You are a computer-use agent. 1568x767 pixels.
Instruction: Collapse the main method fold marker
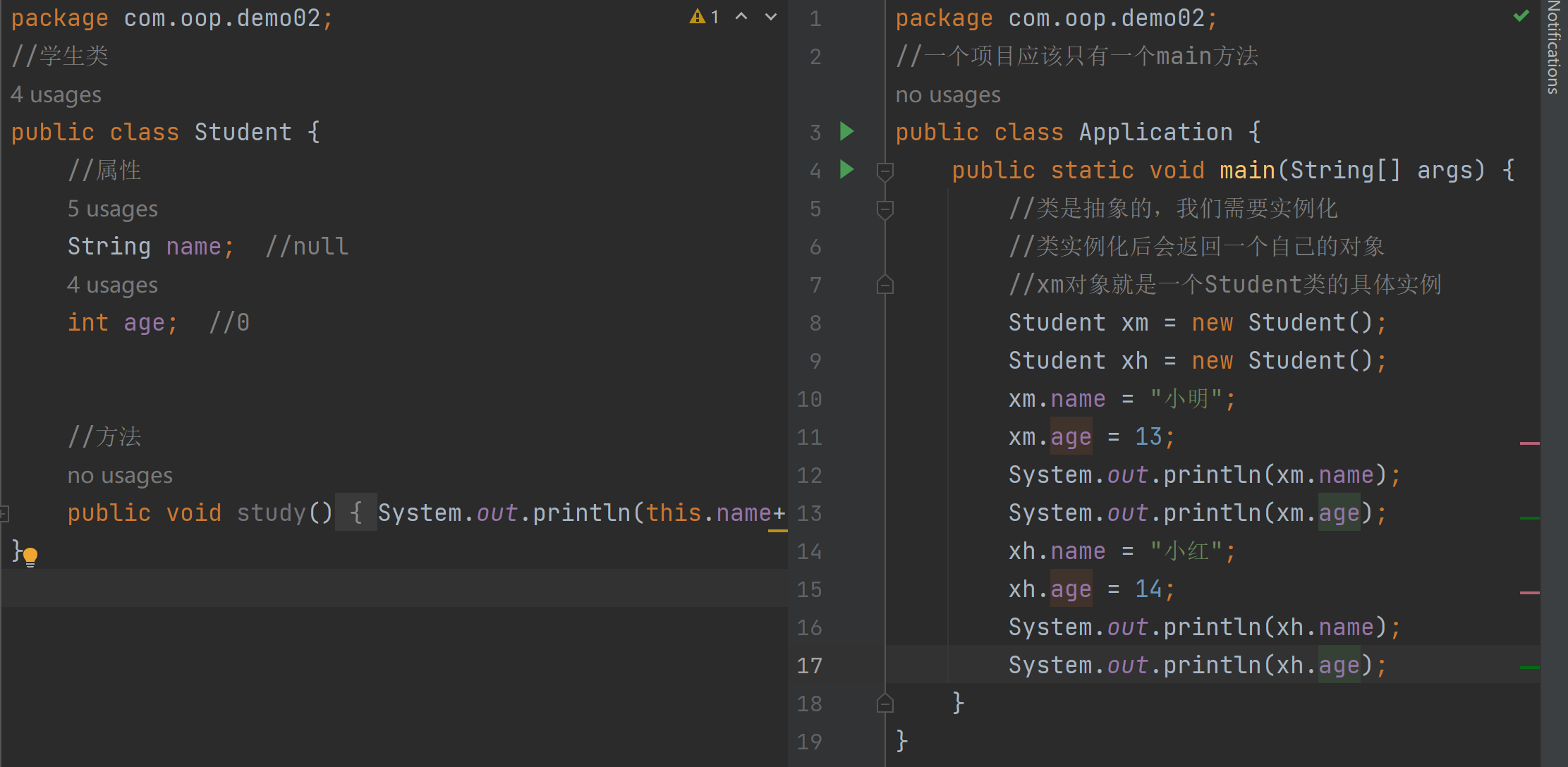[885, 171]
